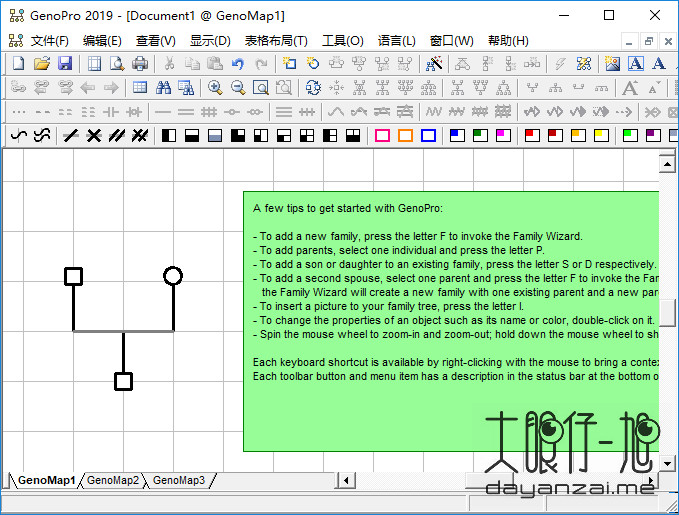Select the X cross-out line icon
Image resolution: width=679 pixels, height=515 pixels.
tap(94, 136)
